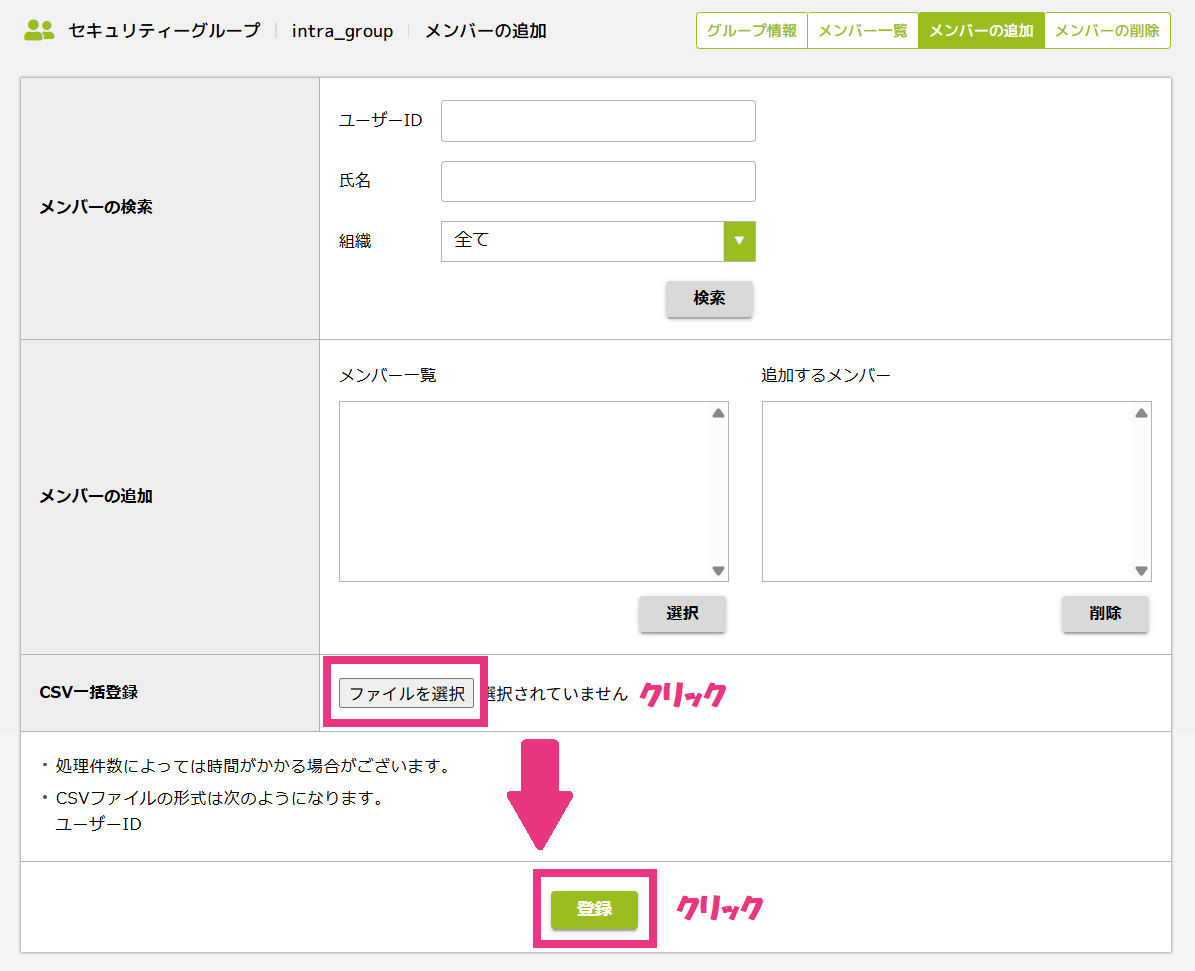Screen dimensions: 1195x971
Task: Click inside the メンバー一覧 list box
Action: pyautogui.click(x=533, y=492)
